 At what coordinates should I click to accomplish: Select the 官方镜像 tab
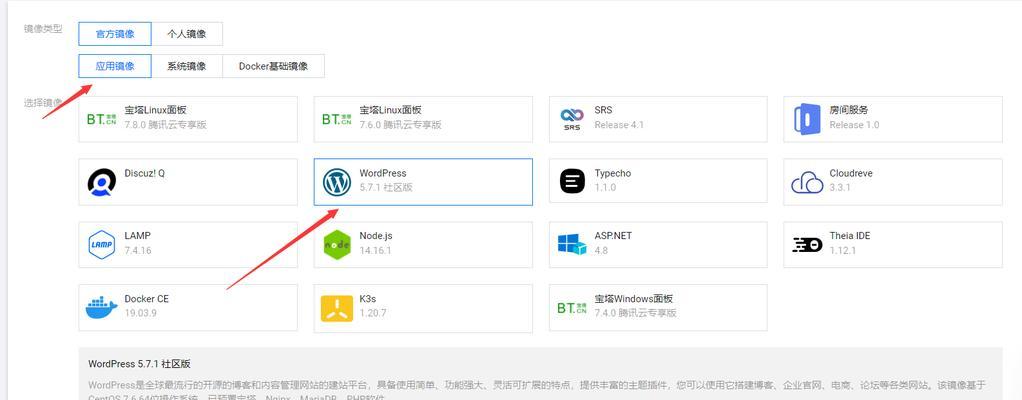coord(115,34)
